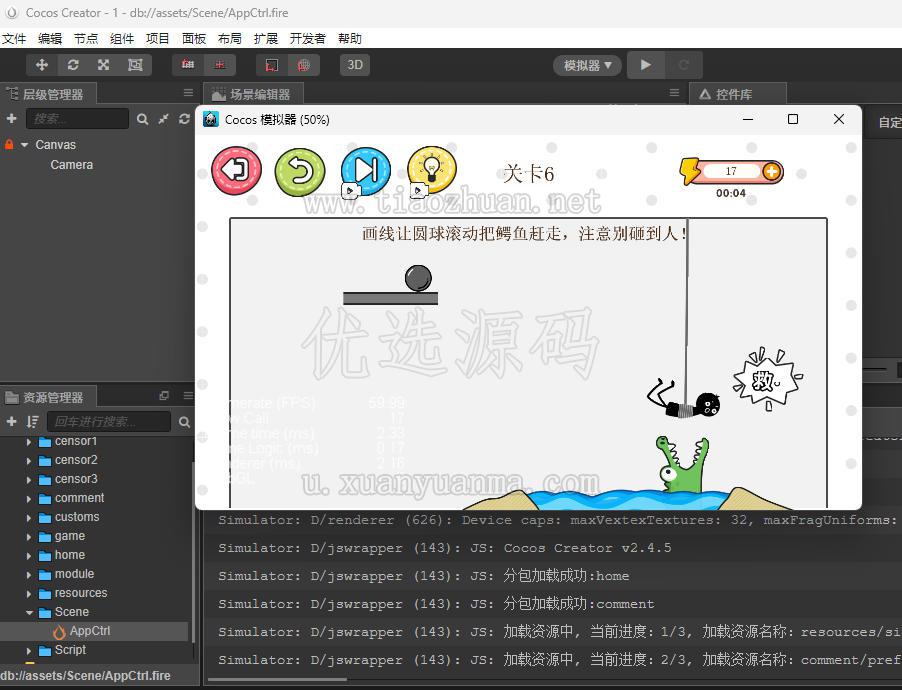The height and width of the screenshot is (690, 902).
Task: Switch to the 层级管理器 tab
Action: (47, 94)
